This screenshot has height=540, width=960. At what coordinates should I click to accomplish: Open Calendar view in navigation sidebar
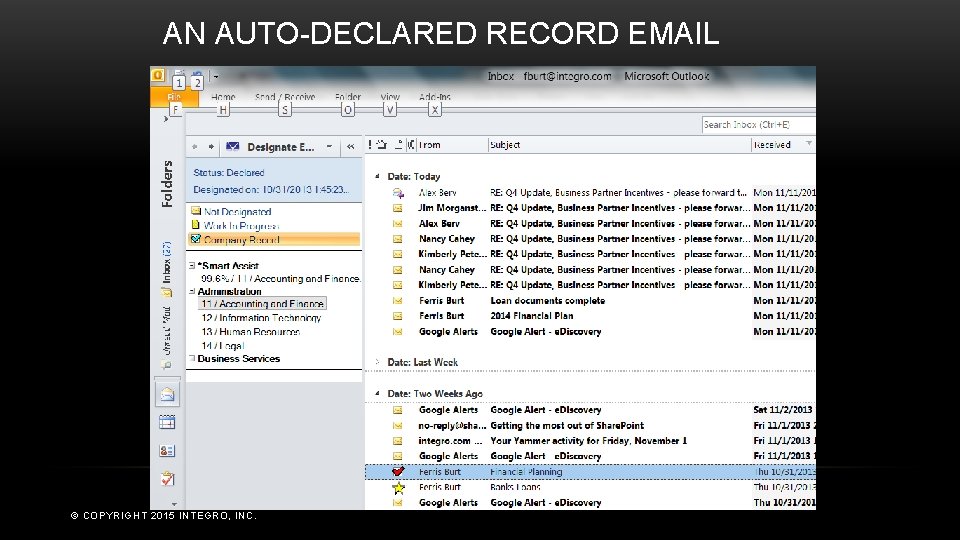(167, 422)
